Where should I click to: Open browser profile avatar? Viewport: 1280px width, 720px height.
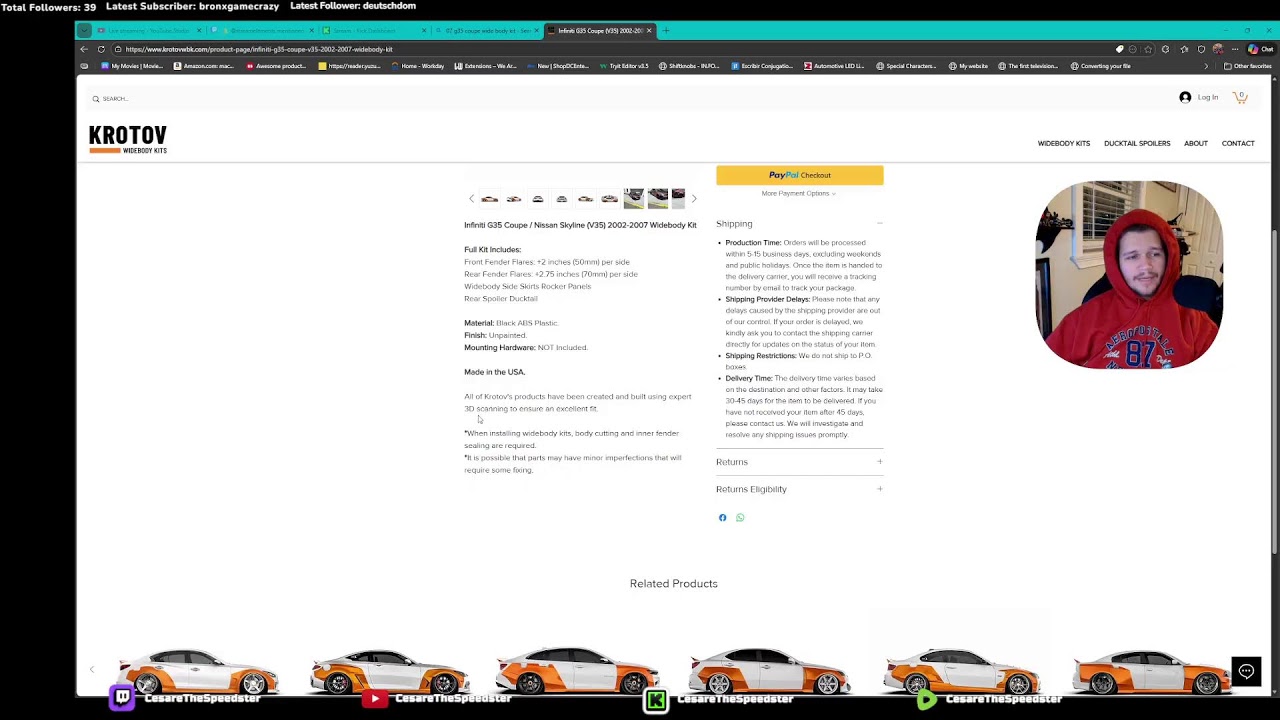click(1218, 49)
